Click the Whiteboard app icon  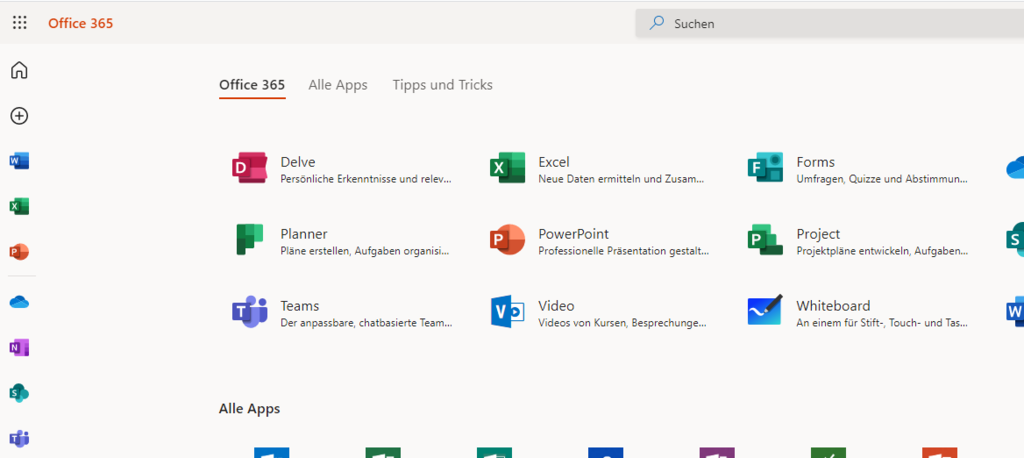[x=765, y=310]
